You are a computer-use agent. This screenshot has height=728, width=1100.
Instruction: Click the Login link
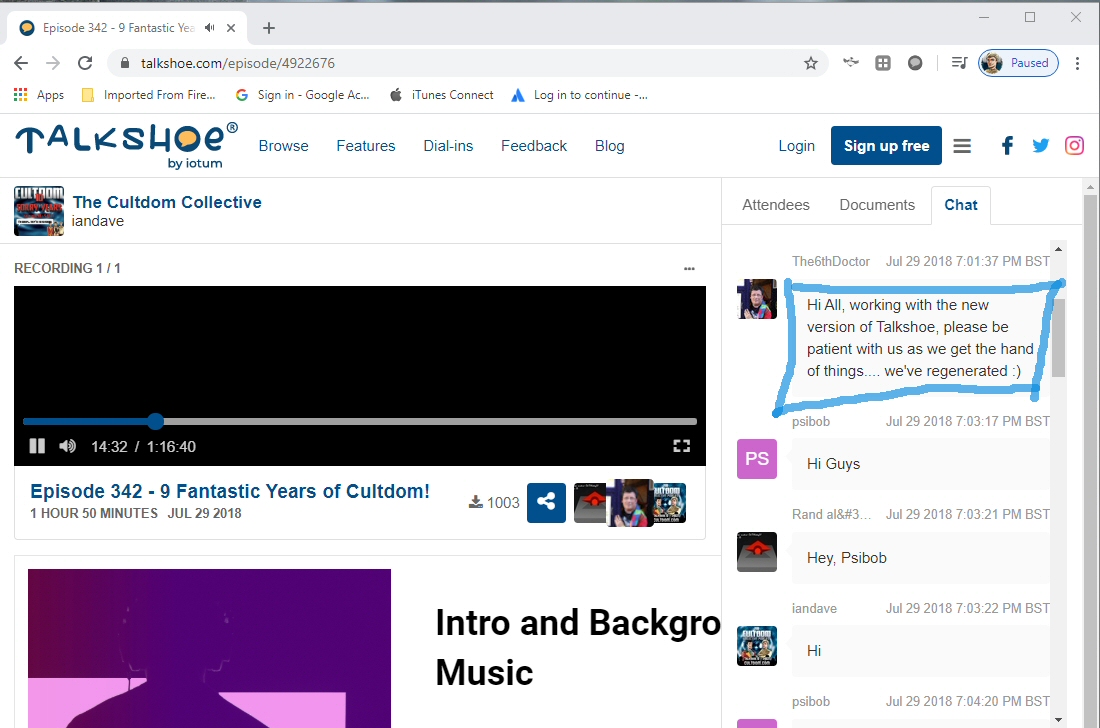click(796, 146)
